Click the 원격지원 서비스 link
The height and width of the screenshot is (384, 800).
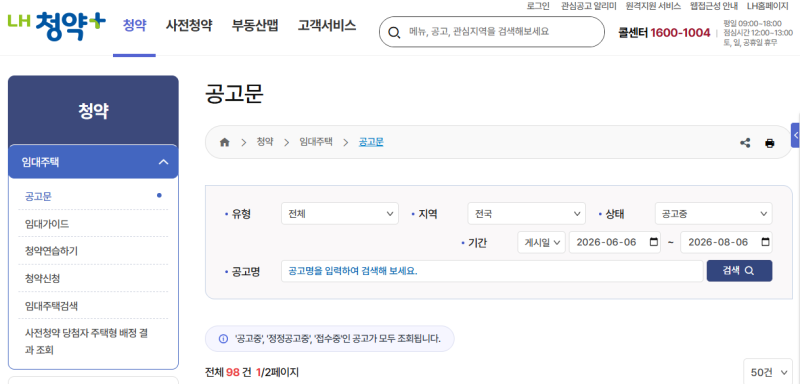[x=653, y=6]
